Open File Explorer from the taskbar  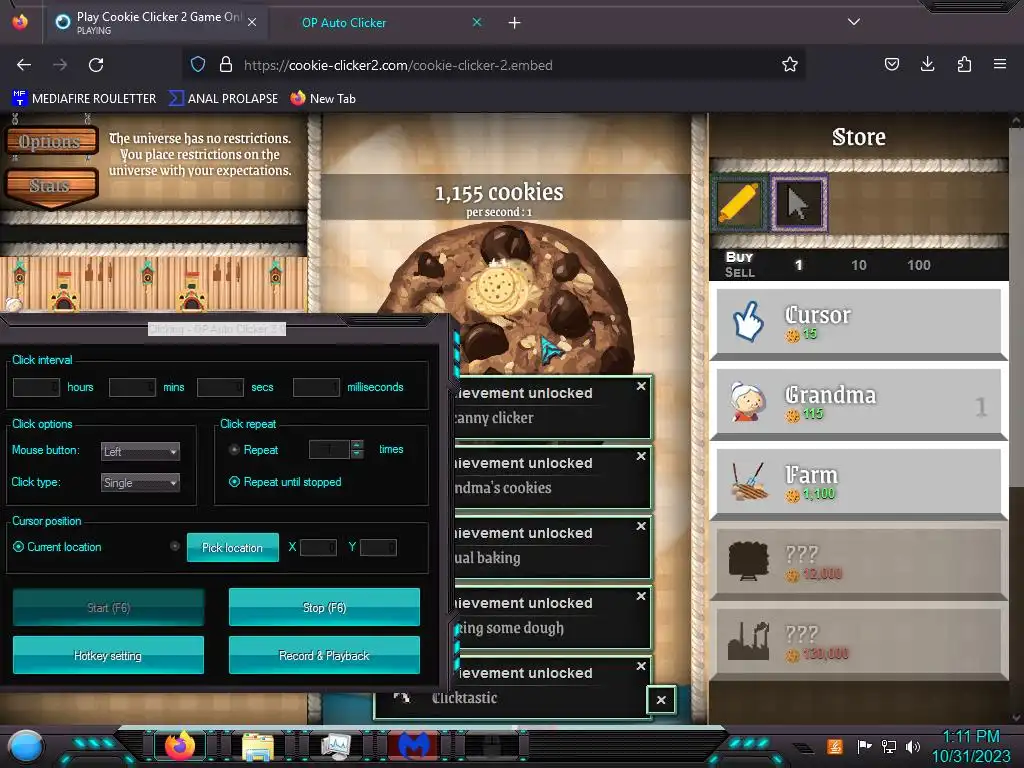click(257, 746)
